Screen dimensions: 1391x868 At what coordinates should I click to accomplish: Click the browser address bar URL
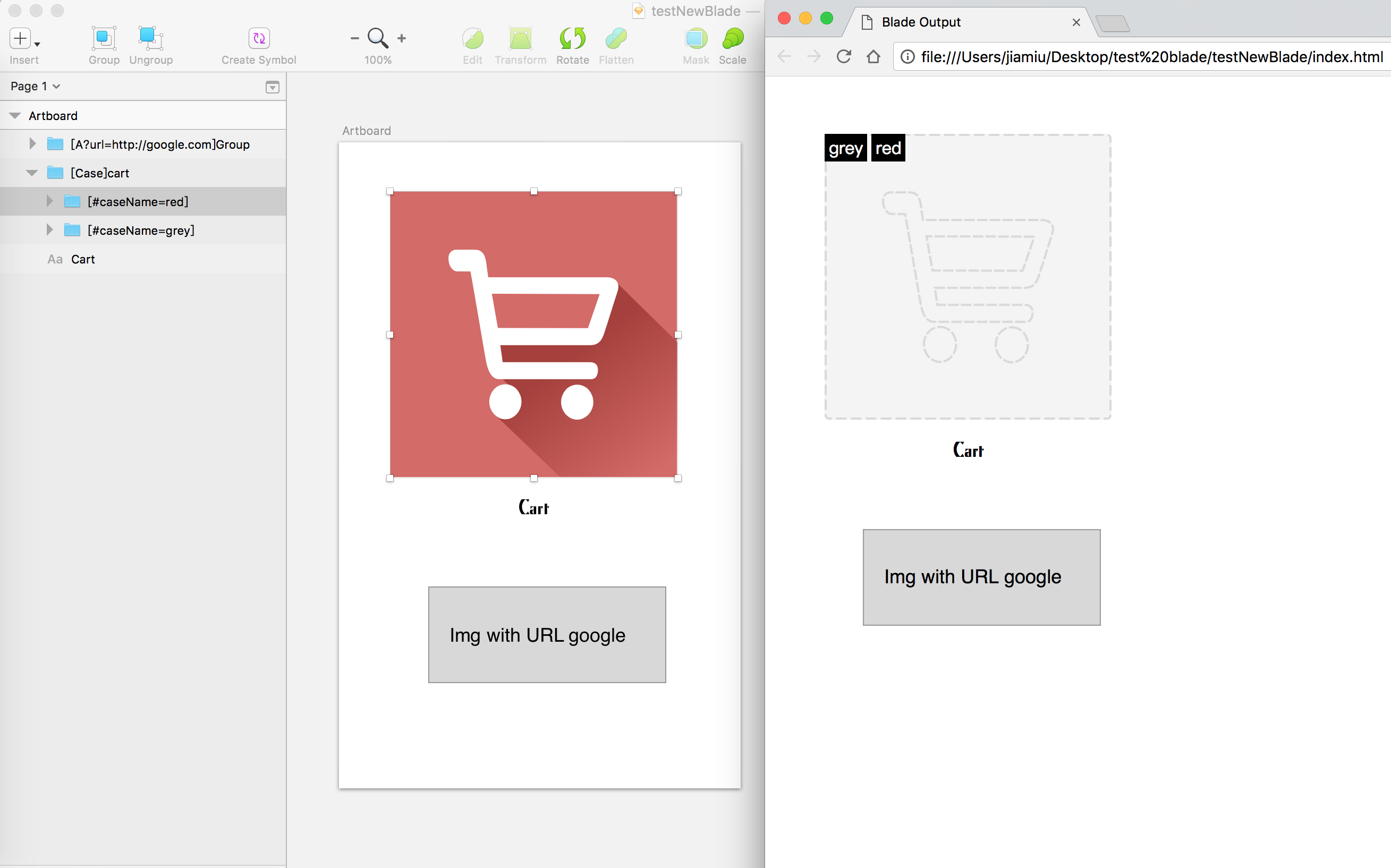[1151, 57]
